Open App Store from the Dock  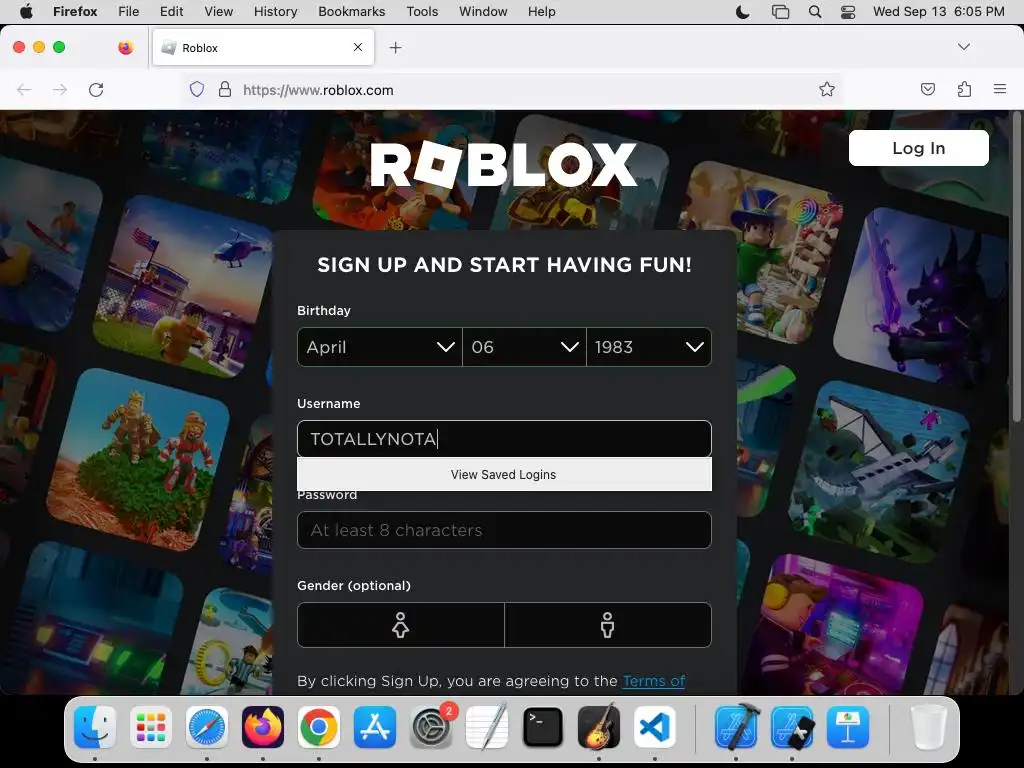click(x=375, y=727)
